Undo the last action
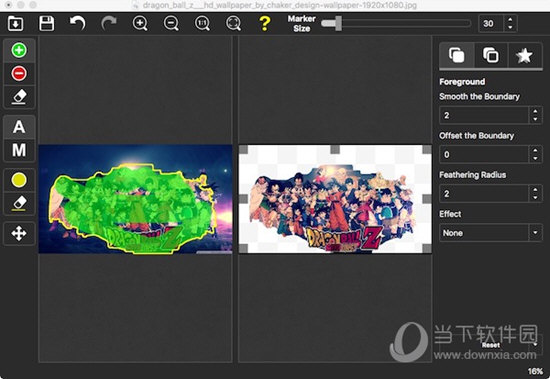Viewport: 550px width, 379px height. pyautogui.click(x=78, y=24)
